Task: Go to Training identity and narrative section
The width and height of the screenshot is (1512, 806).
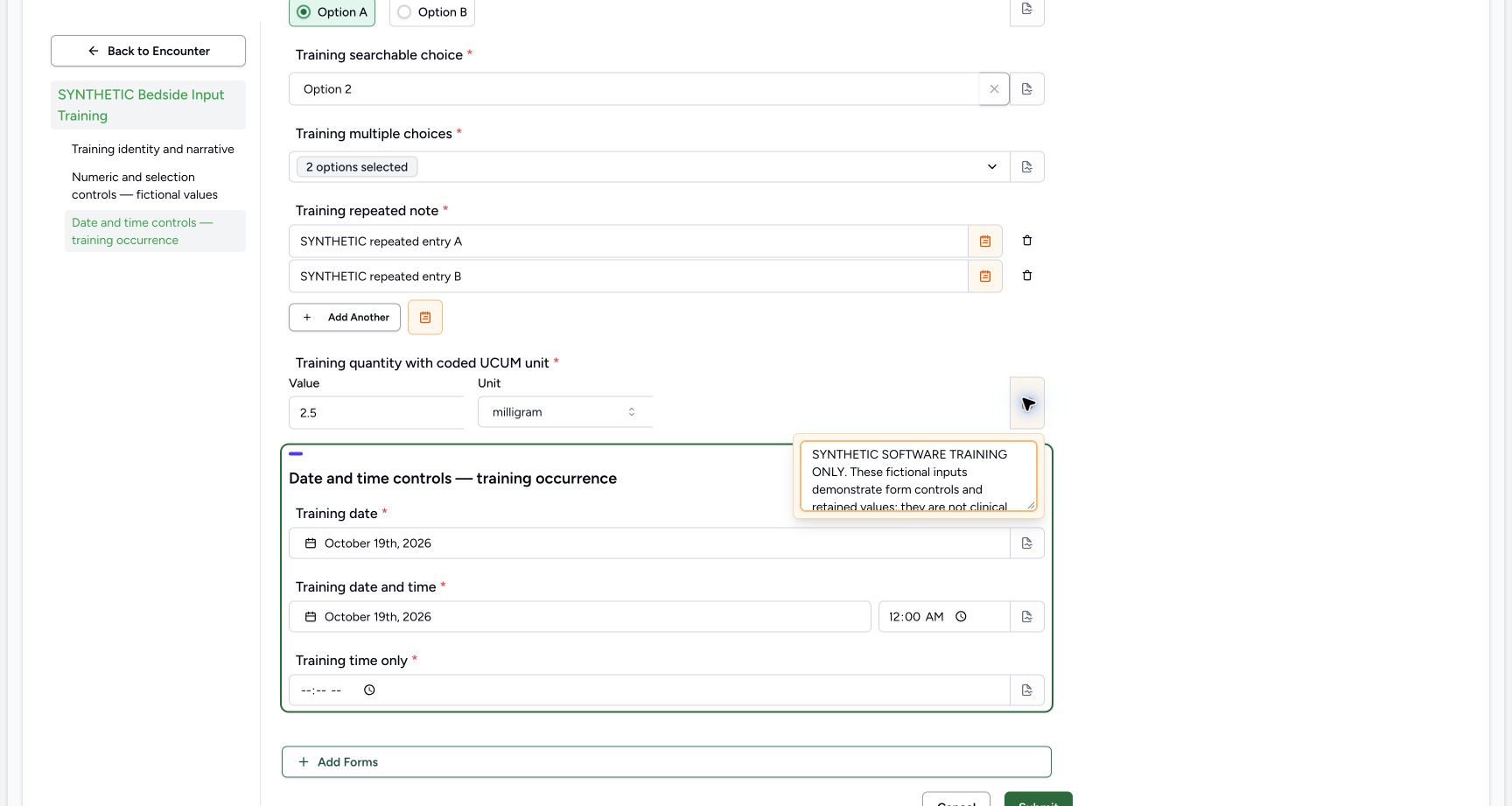Action: (x=153, y=150)
